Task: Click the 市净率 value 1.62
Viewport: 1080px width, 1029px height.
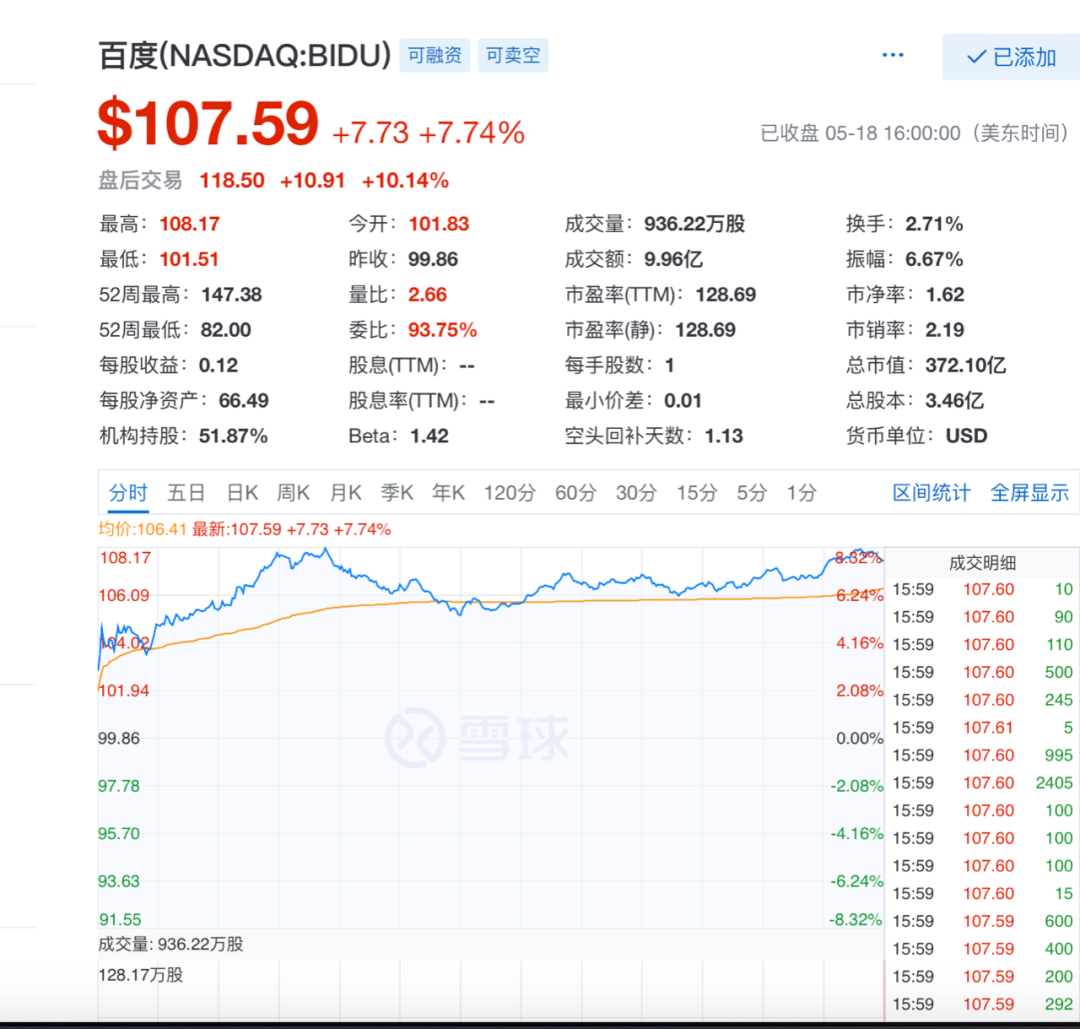Action: pyautogui.click(x=945, y=295)
